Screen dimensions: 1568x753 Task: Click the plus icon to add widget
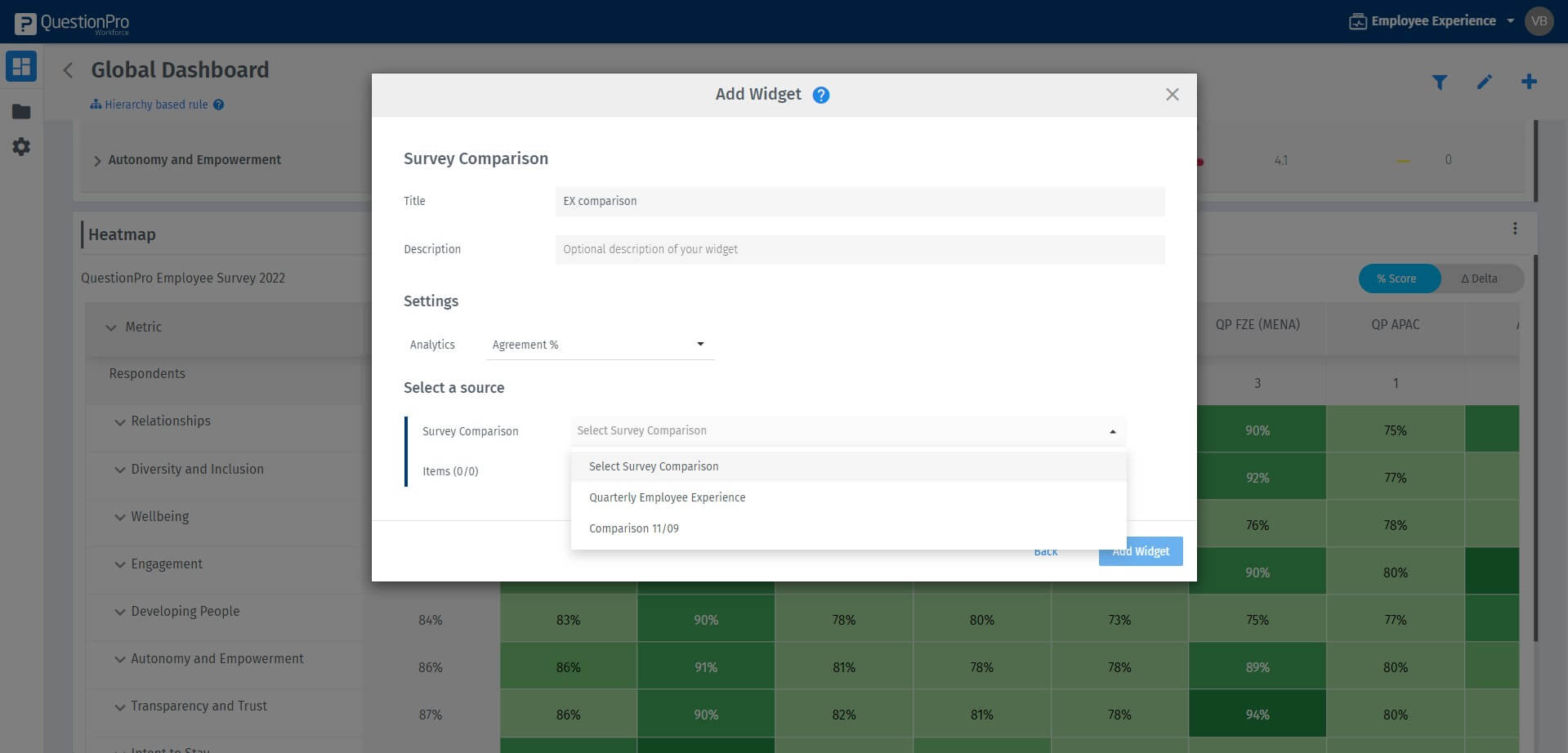coord(1529,82)
